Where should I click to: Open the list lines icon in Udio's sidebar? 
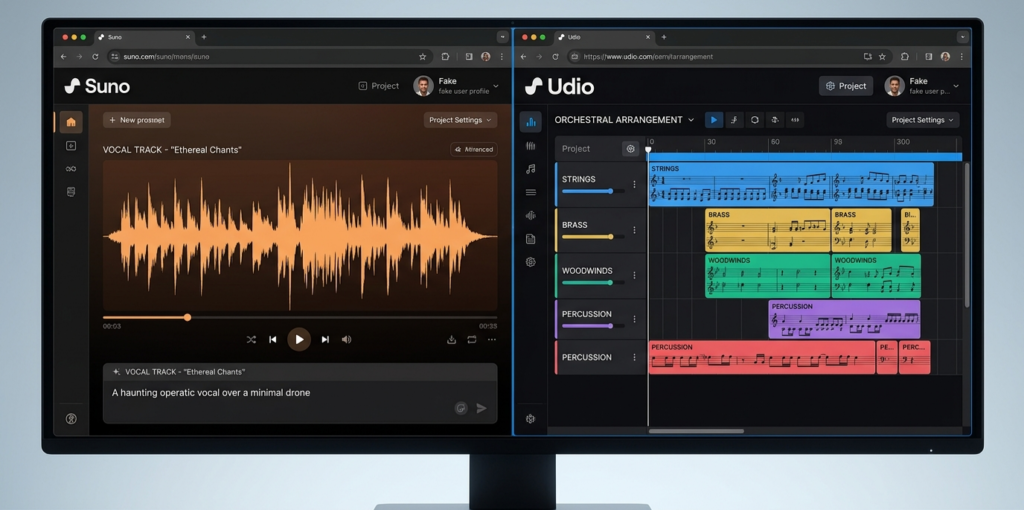click(x=531, y=192)
